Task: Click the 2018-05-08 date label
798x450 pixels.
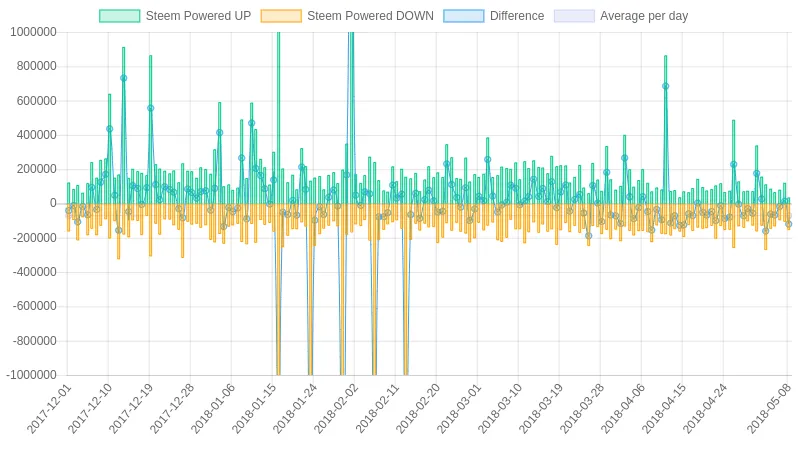Action: point(770,409)
